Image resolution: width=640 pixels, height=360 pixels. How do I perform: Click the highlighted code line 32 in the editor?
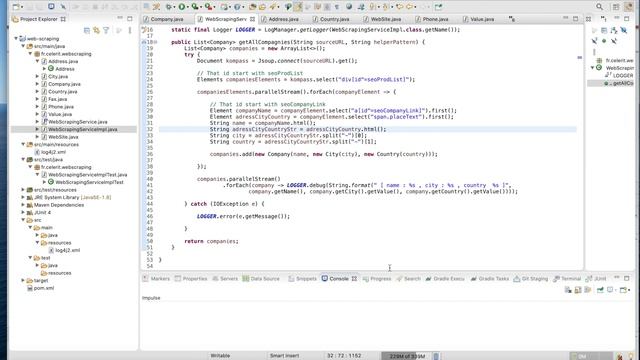[x=367, y=129]
